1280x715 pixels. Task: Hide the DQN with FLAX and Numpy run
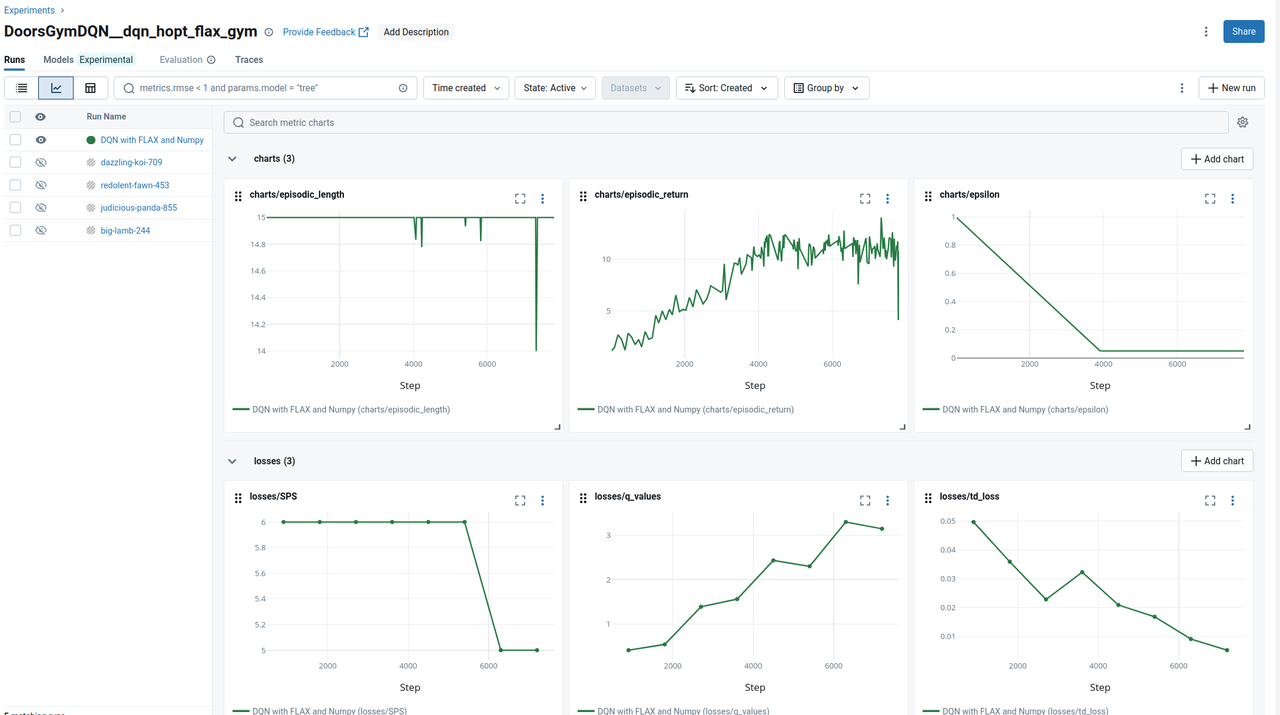[41, 140]
